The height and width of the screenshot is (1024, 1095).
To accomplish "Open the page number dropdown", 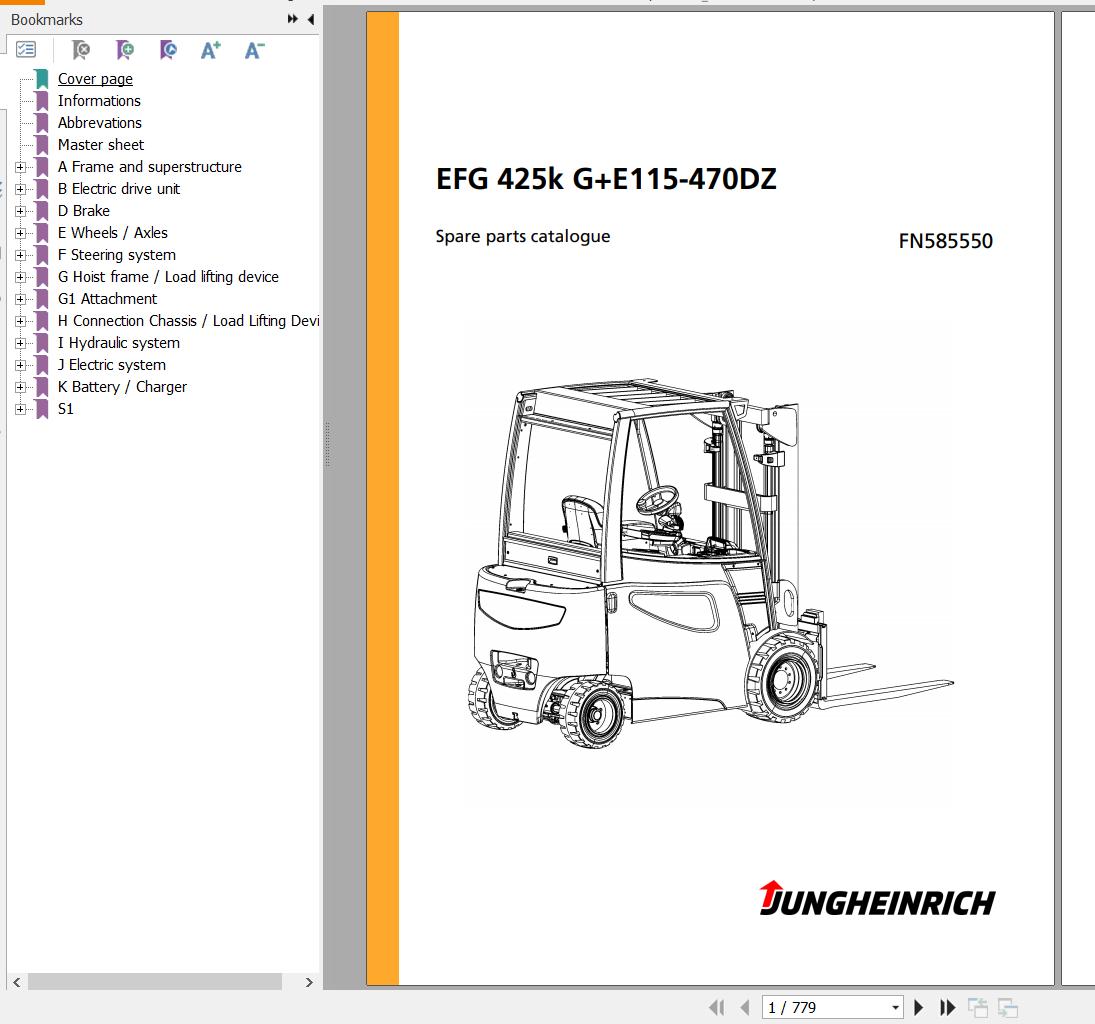I will (895, 1007).
